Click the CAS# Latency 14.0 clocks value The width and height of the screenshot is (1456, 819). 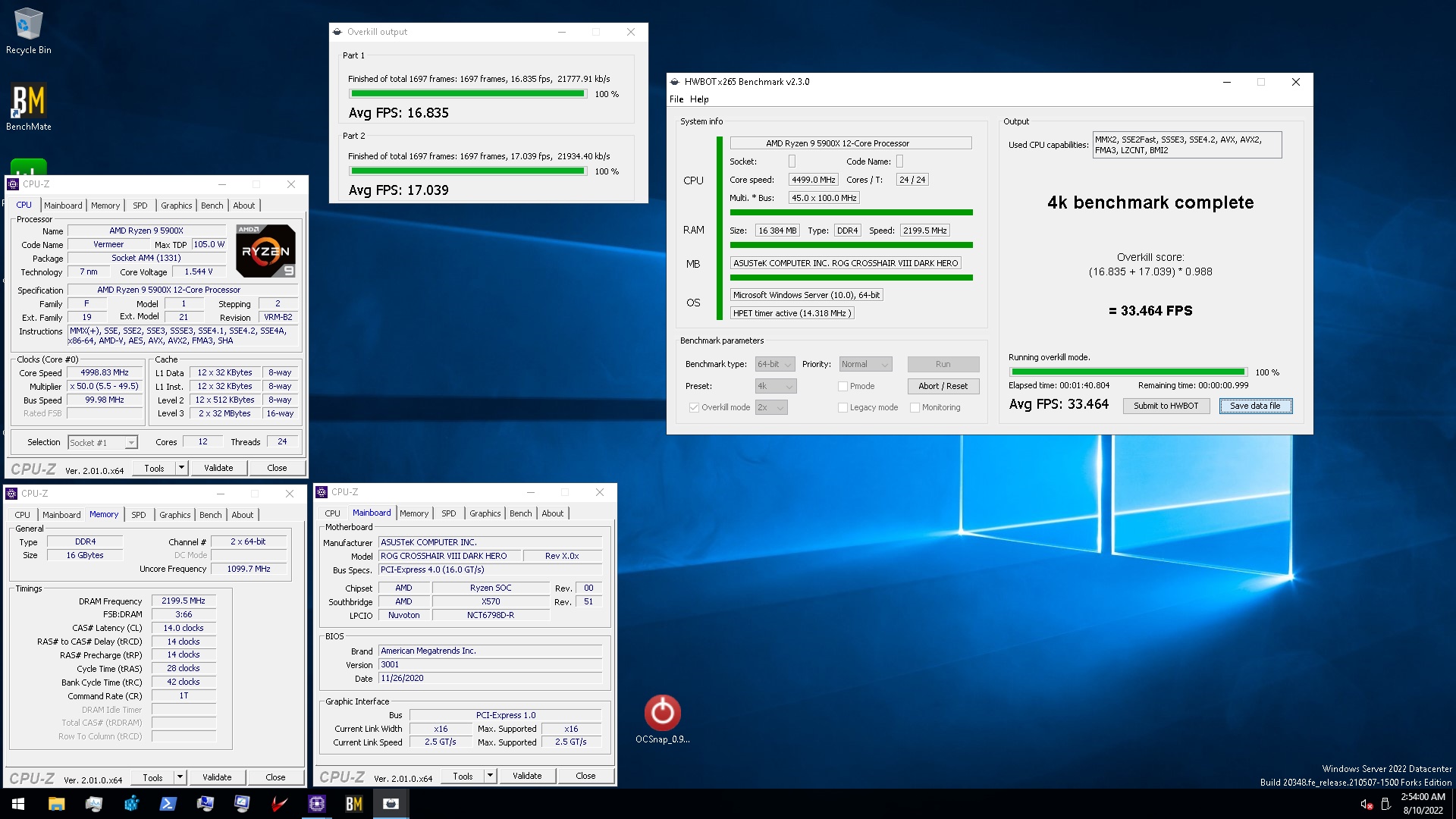click(x=184, y=628)
